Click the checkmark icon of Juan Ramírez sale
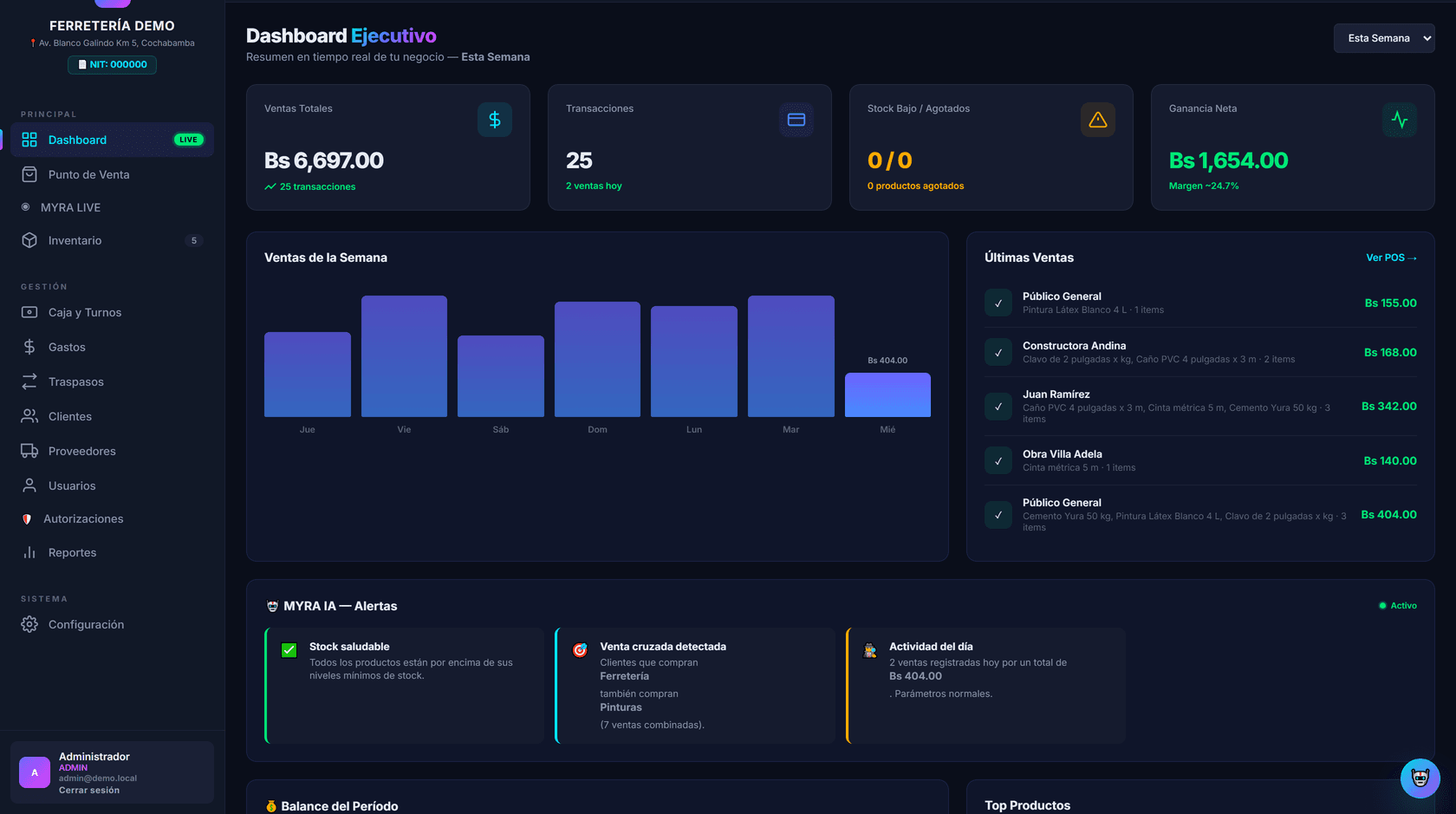The image size is (1456, 814). point(998,407)
